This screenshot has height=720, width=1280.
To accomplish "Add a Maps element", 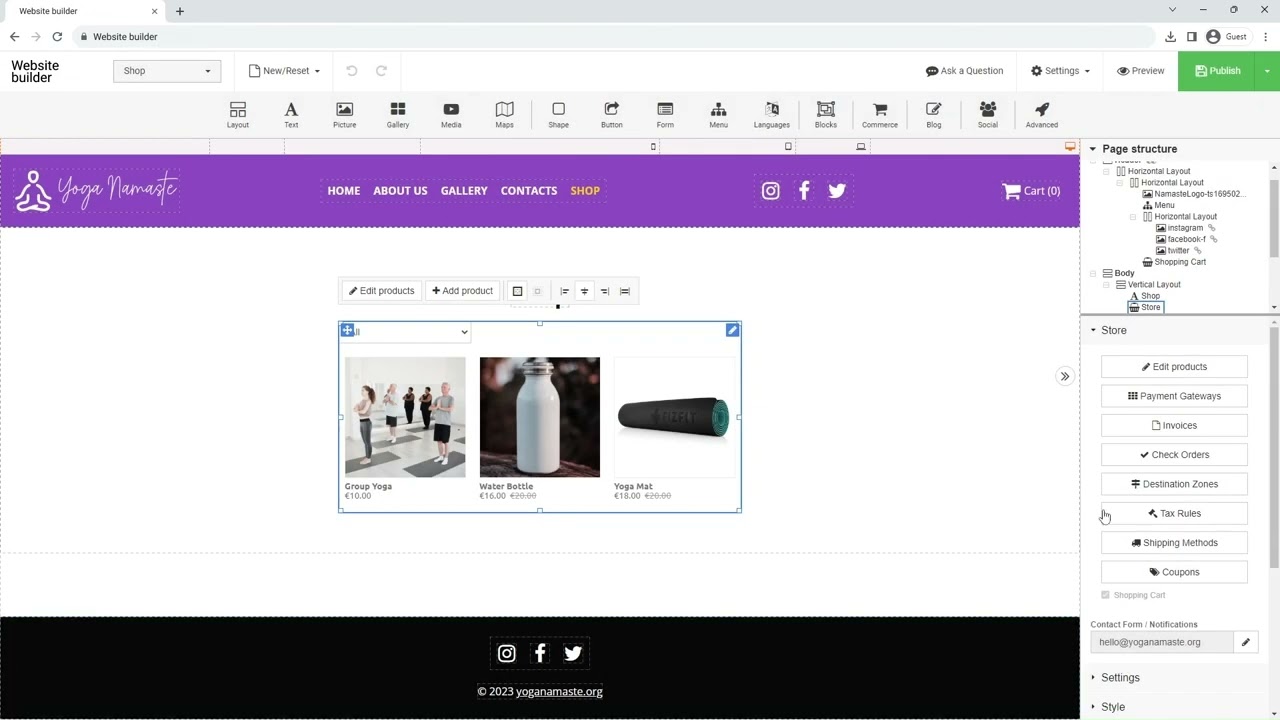I will pos(505,115).
